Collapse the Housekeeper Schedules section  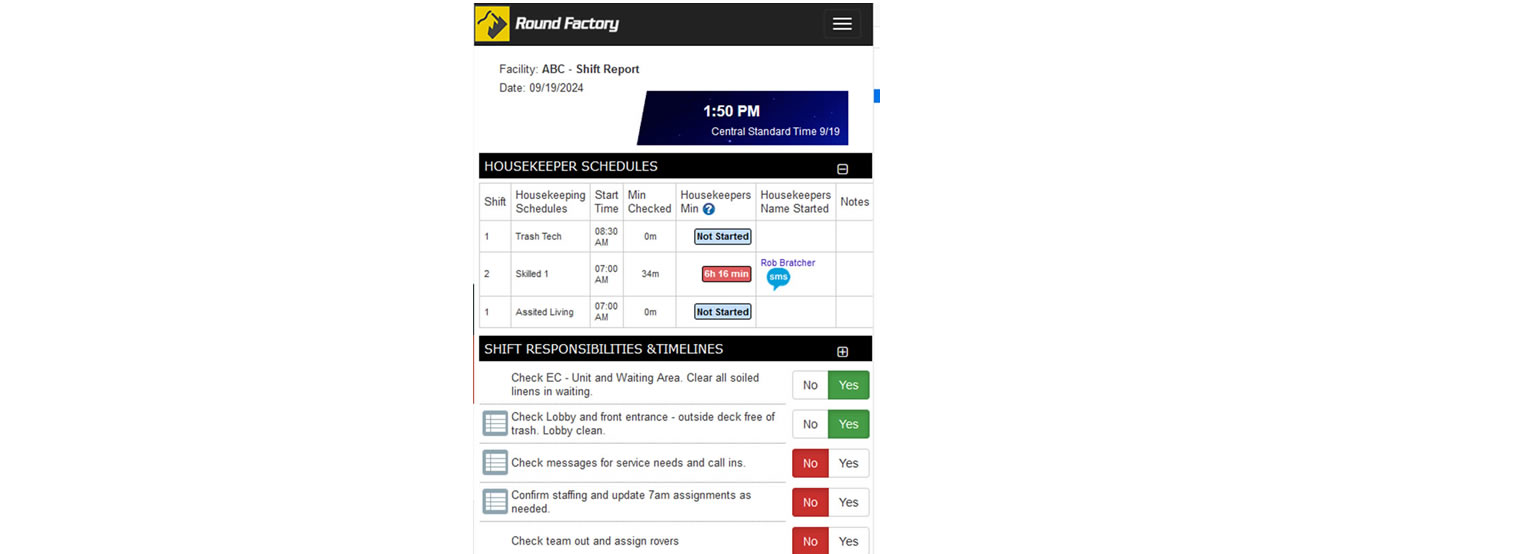pos(842,169)
